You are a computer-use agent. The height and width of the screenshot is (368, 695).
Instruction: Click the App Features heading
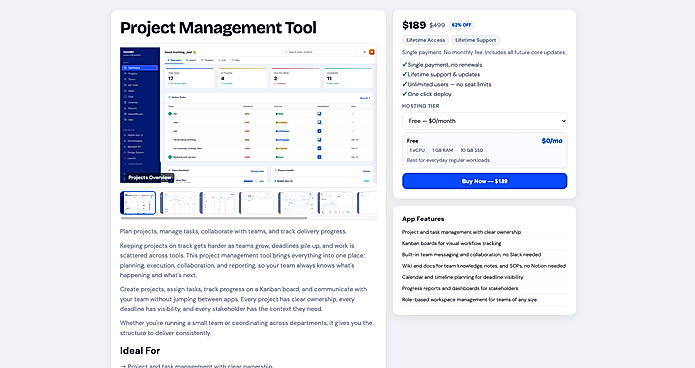coord(423,219)
